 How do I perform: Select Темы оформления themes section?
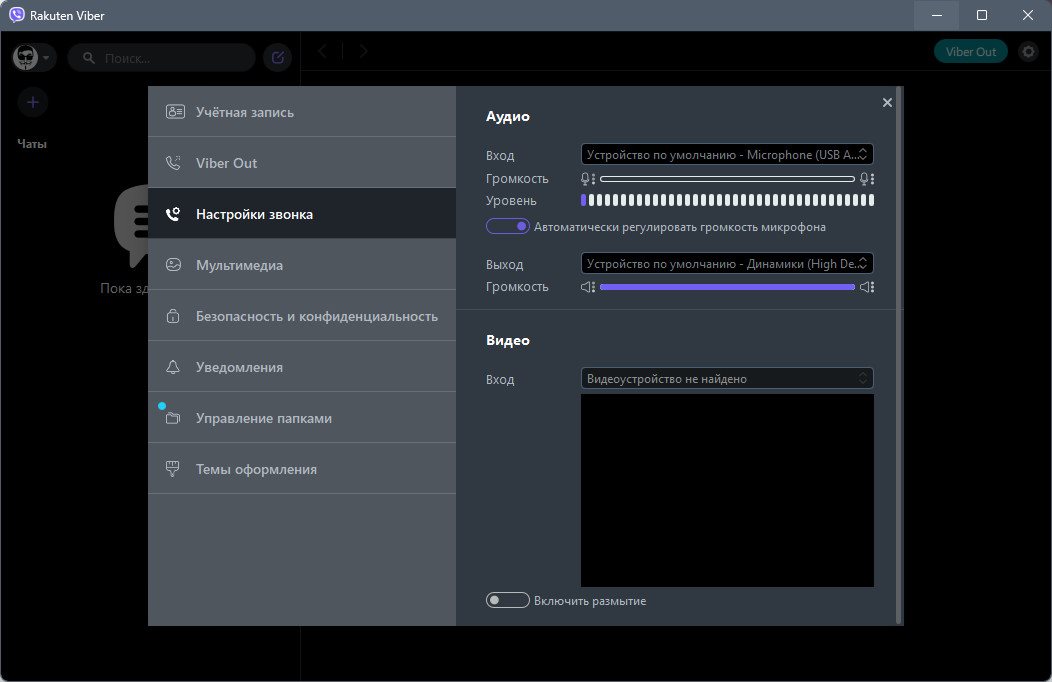click(302, 468)
